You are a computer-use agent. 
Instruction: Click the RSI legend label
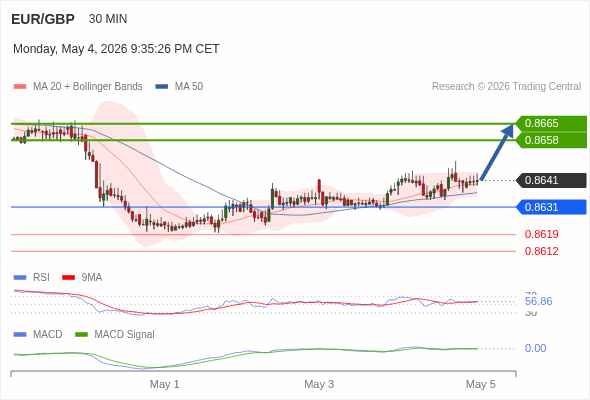click(41, 278)
